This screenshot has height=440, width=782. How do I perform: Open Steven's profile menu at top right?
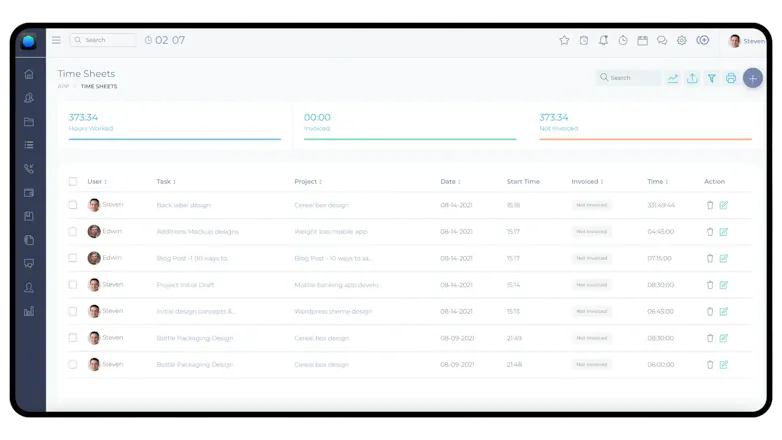[746, 41]
